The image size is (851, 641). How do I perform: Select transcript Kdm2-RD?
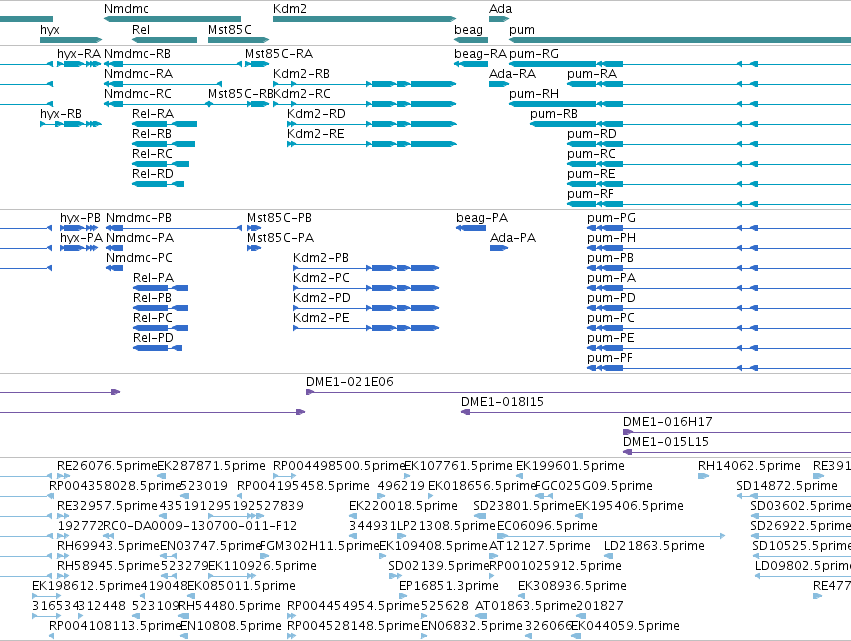click(x=372, y=124)
